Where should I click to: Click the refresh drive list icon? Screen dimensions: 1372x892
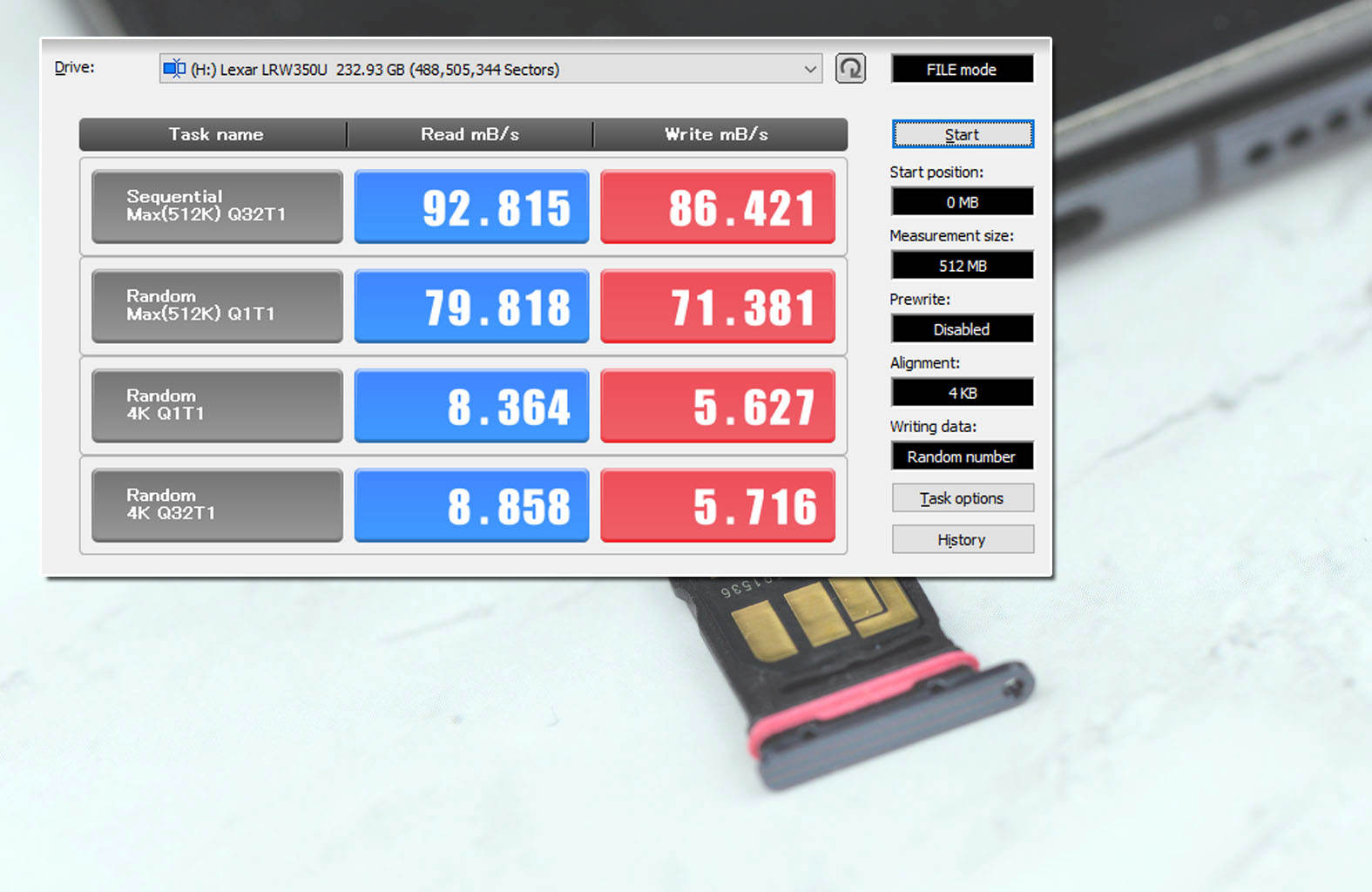[850, 68]
